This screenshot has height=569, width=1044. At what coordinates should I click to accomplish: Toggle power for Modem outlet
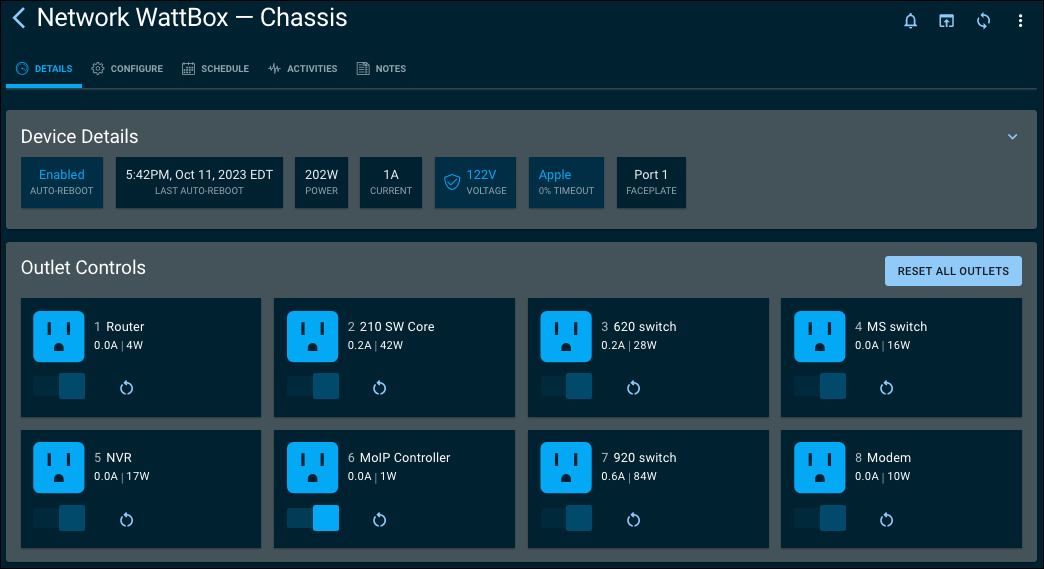[820, 518]
